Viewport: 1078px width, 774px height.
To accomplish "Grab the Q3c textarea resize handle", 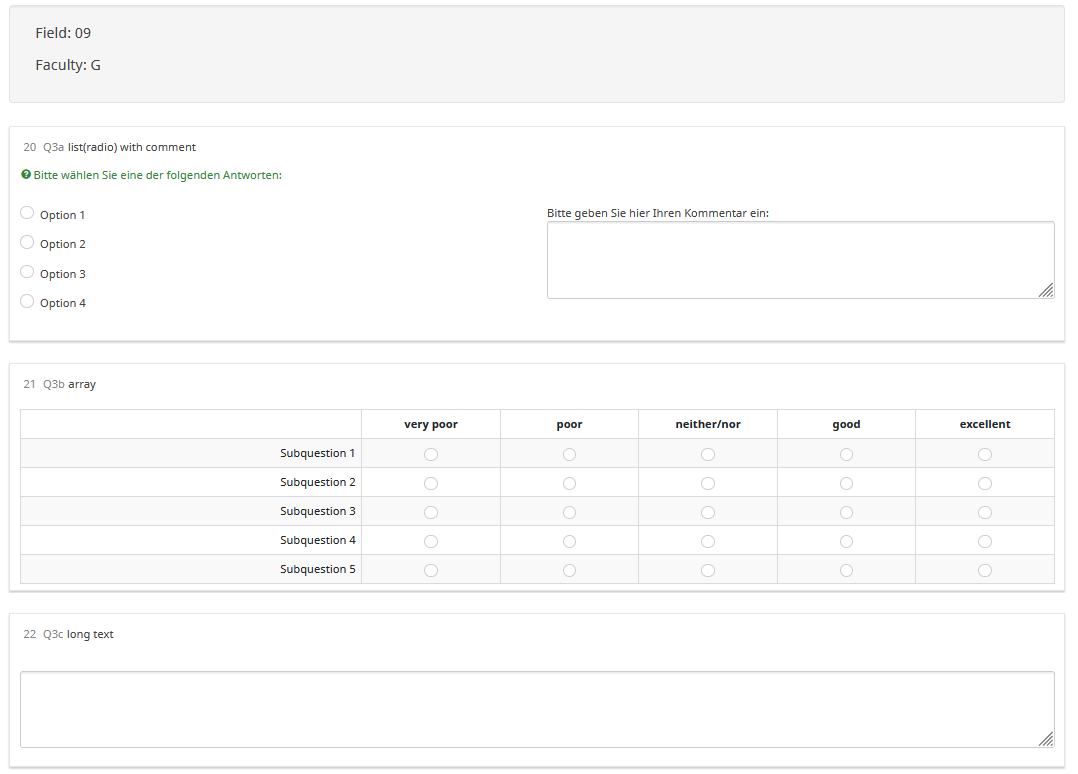I will (x=1046, y=739).
